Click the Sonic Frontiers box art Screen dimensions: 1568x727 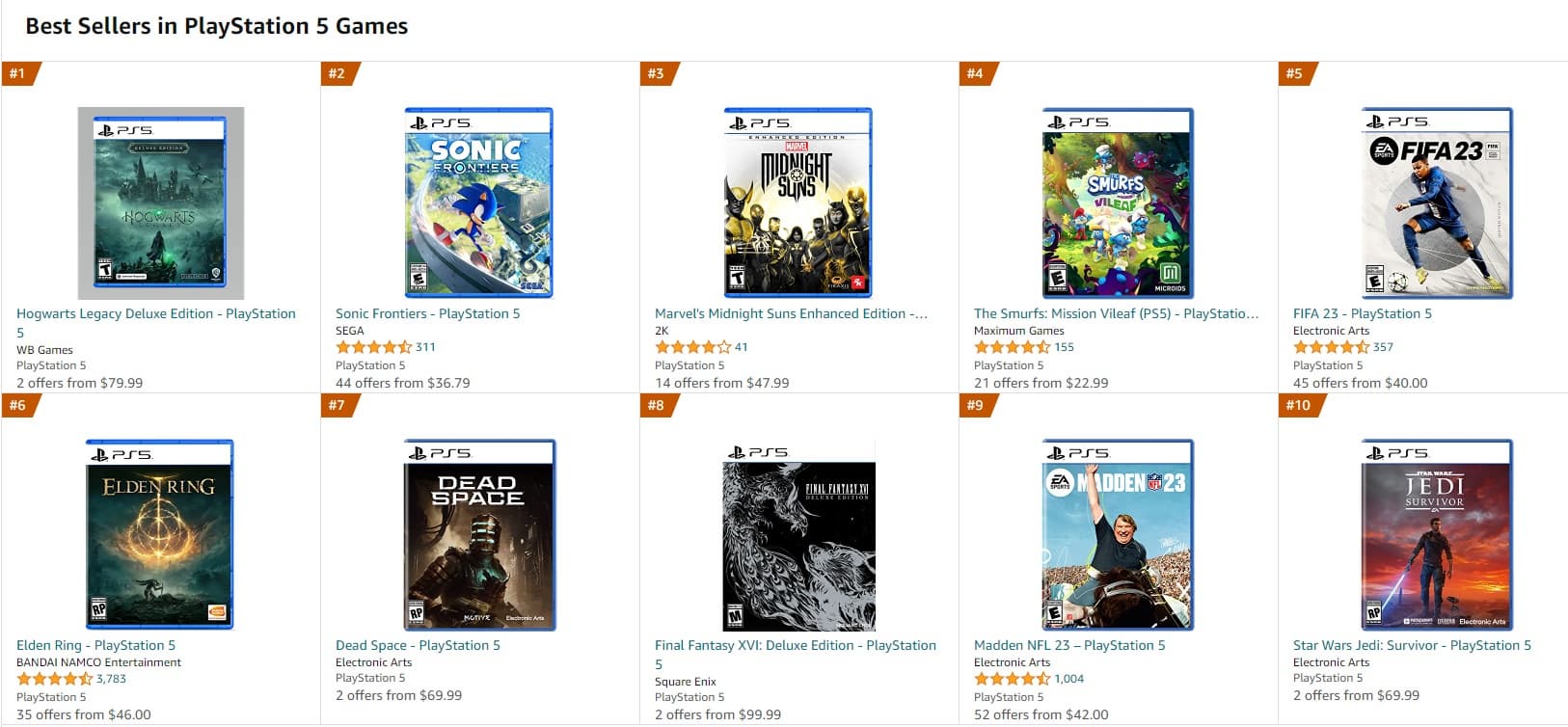[478, 202]
